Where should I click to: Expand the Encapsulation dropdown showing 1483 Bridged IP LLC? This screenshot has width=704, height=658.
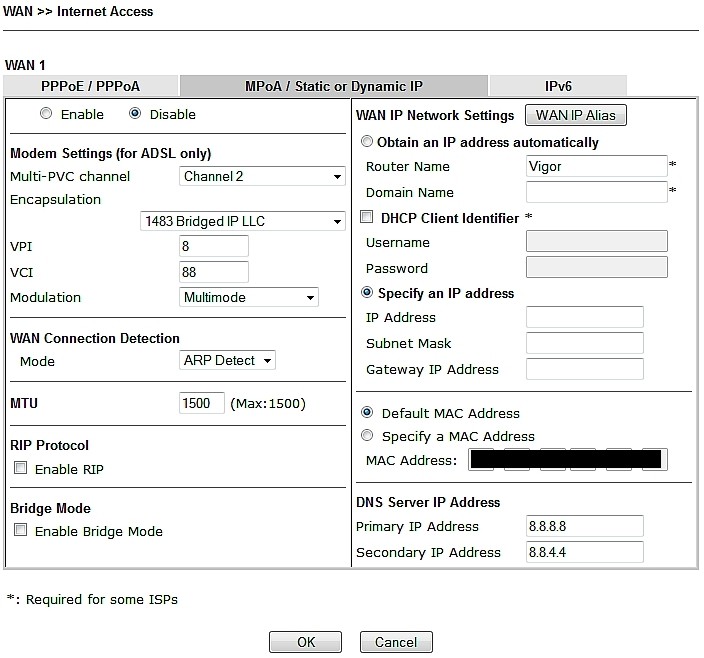click(243, 221)
